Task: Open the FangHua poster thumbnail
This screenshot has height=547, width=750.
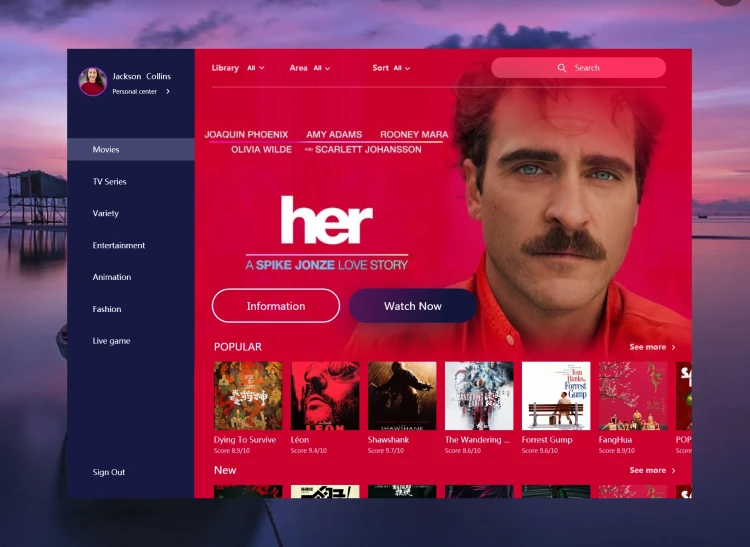Action: pyautogui.click(x=633, y=396)
